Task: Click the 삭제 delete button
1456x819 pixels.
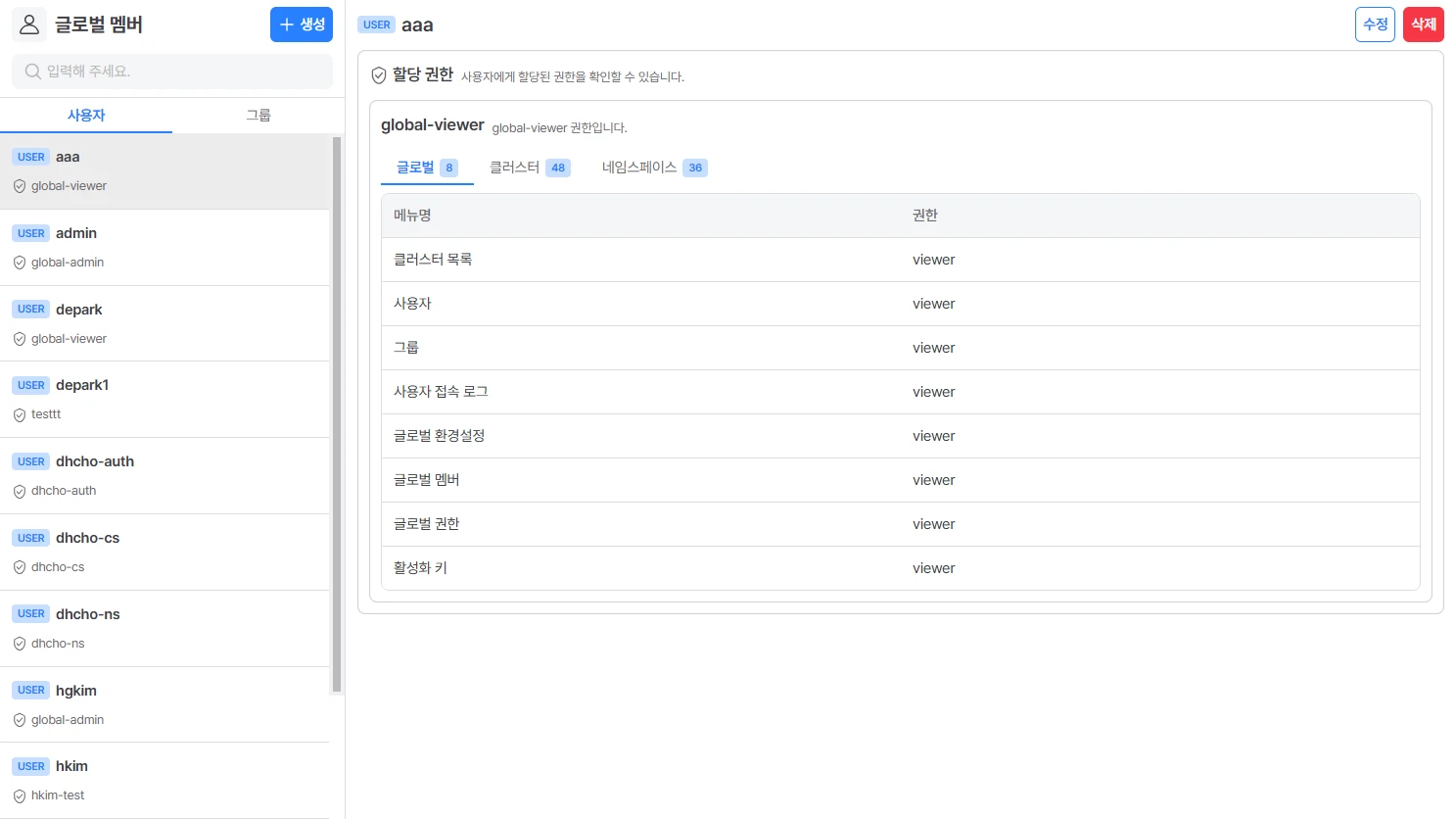Action: [1424, 24]
